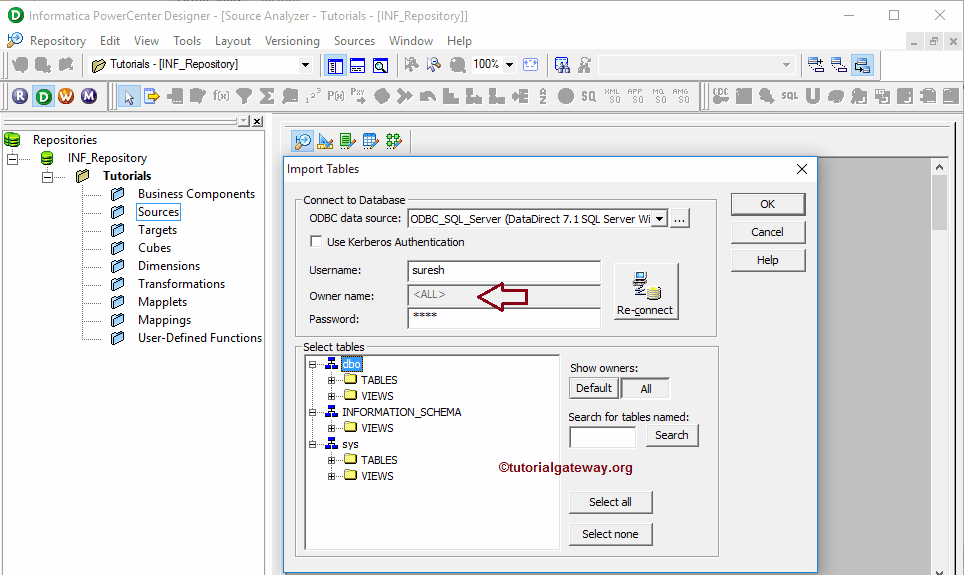
Task: Click the Re-connect database icon button
Action: click(645, 291)
